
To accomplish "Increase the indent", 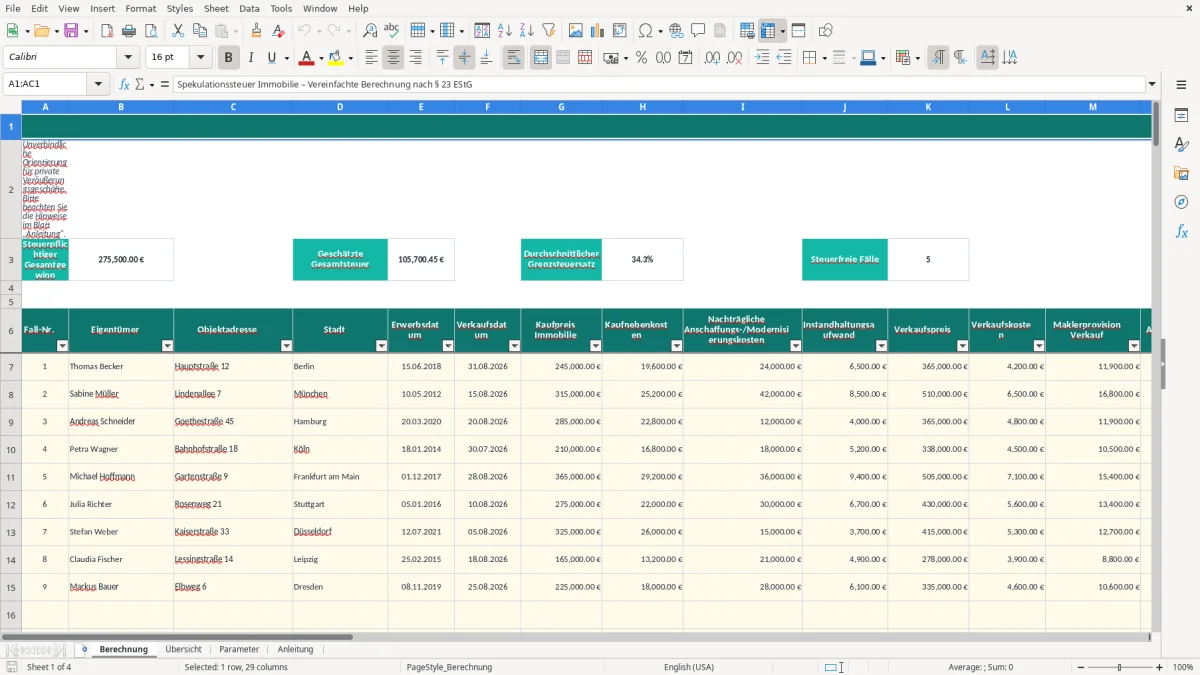I will click(762, 58).
